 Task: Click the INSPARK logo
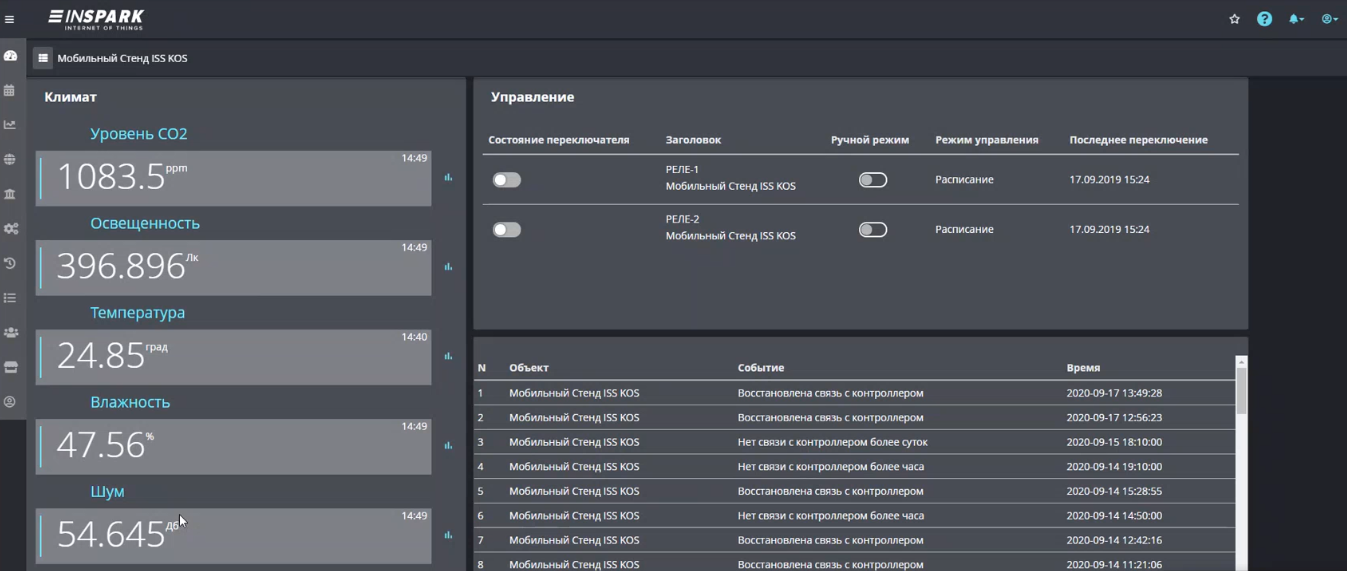click(97, 19)
